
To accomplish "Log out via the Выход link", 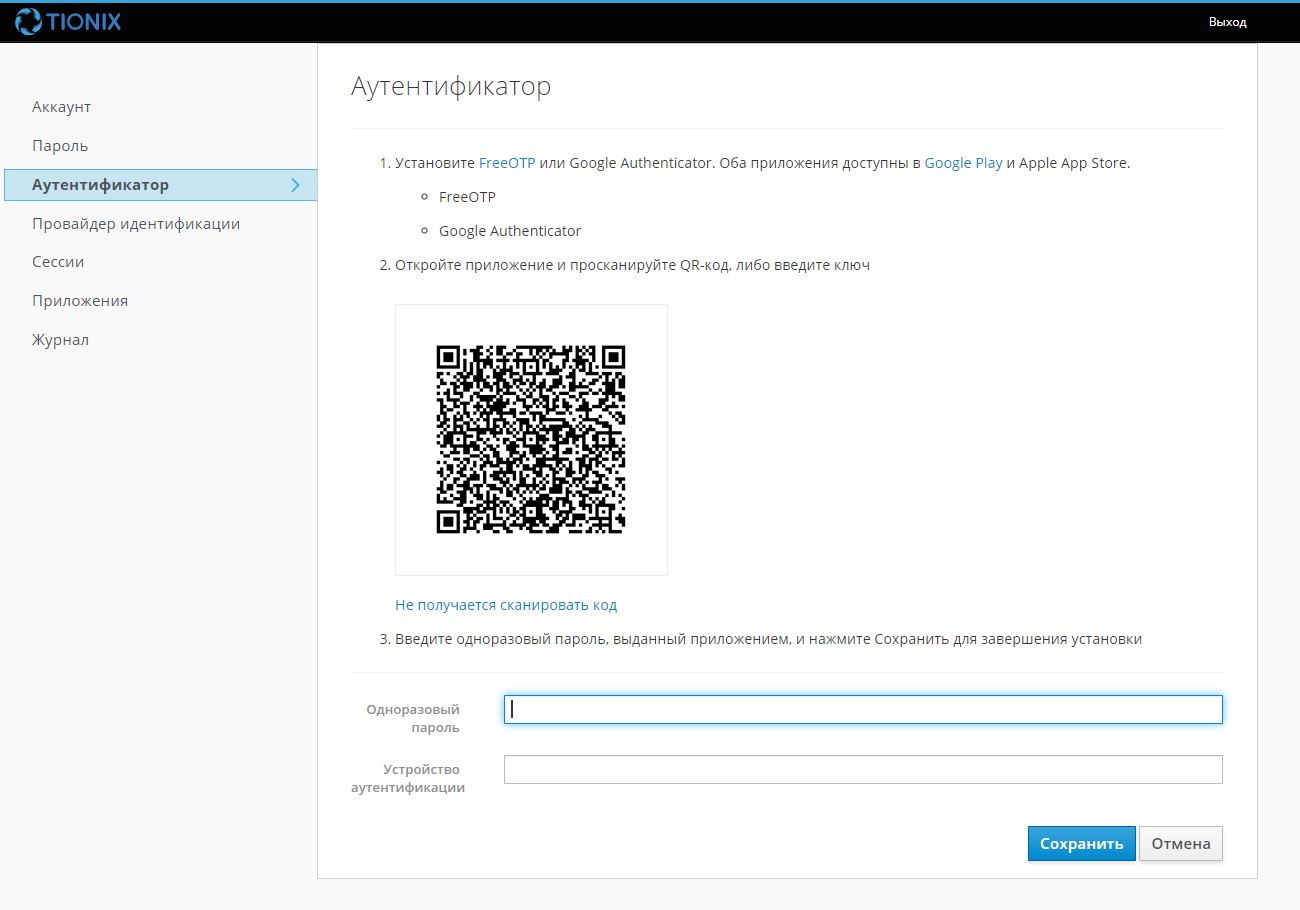I will tap(1227, 22).
